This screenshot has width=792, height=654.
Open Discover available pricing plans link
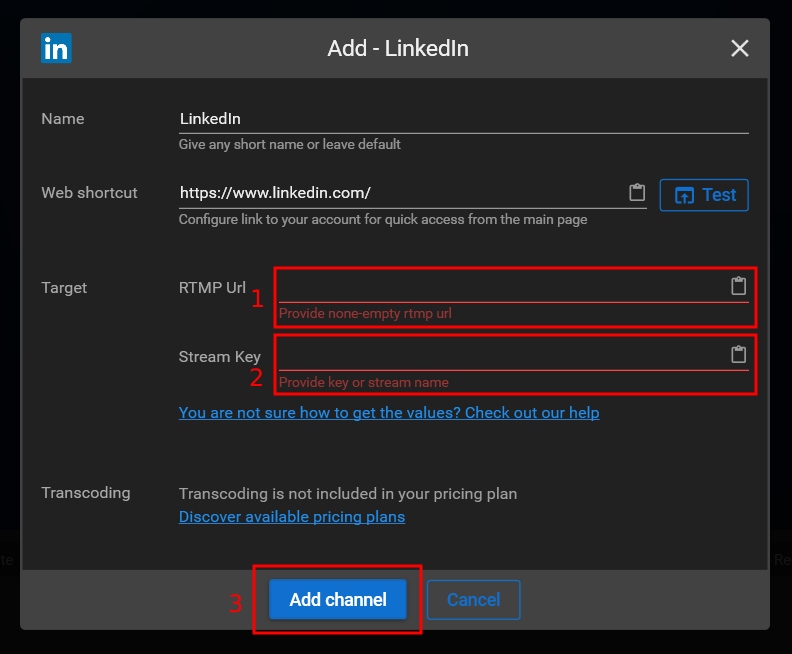click(292, 517)
